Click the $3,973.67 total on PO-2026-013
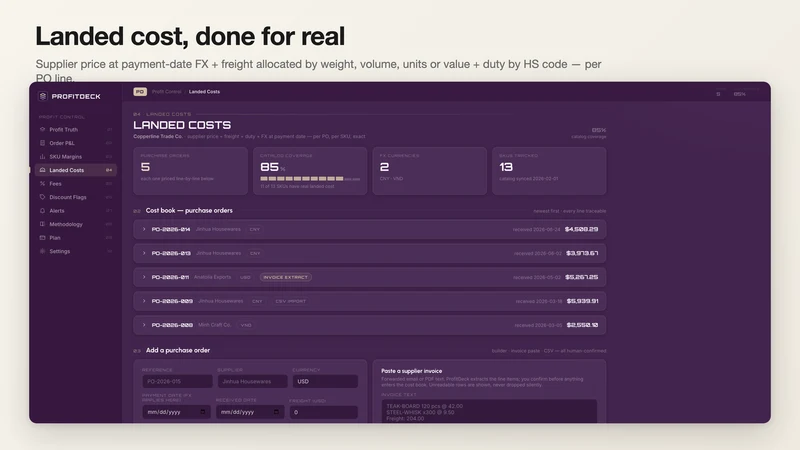 click(x=582, y=253)
